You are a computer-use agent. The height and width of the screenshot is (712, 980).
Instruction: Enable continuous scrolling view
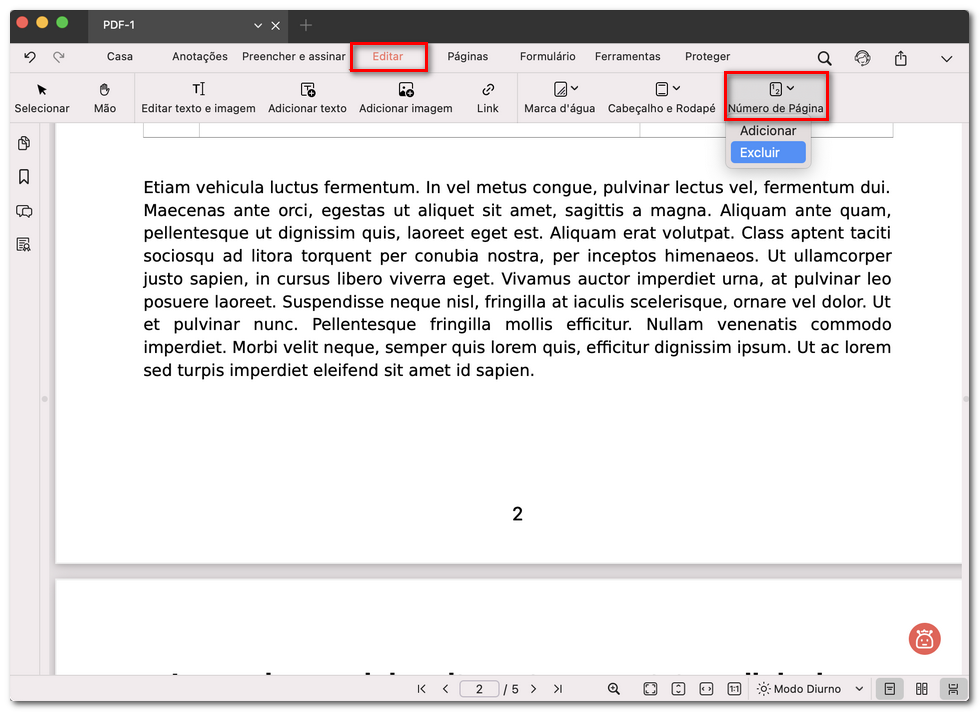[952, 688]
